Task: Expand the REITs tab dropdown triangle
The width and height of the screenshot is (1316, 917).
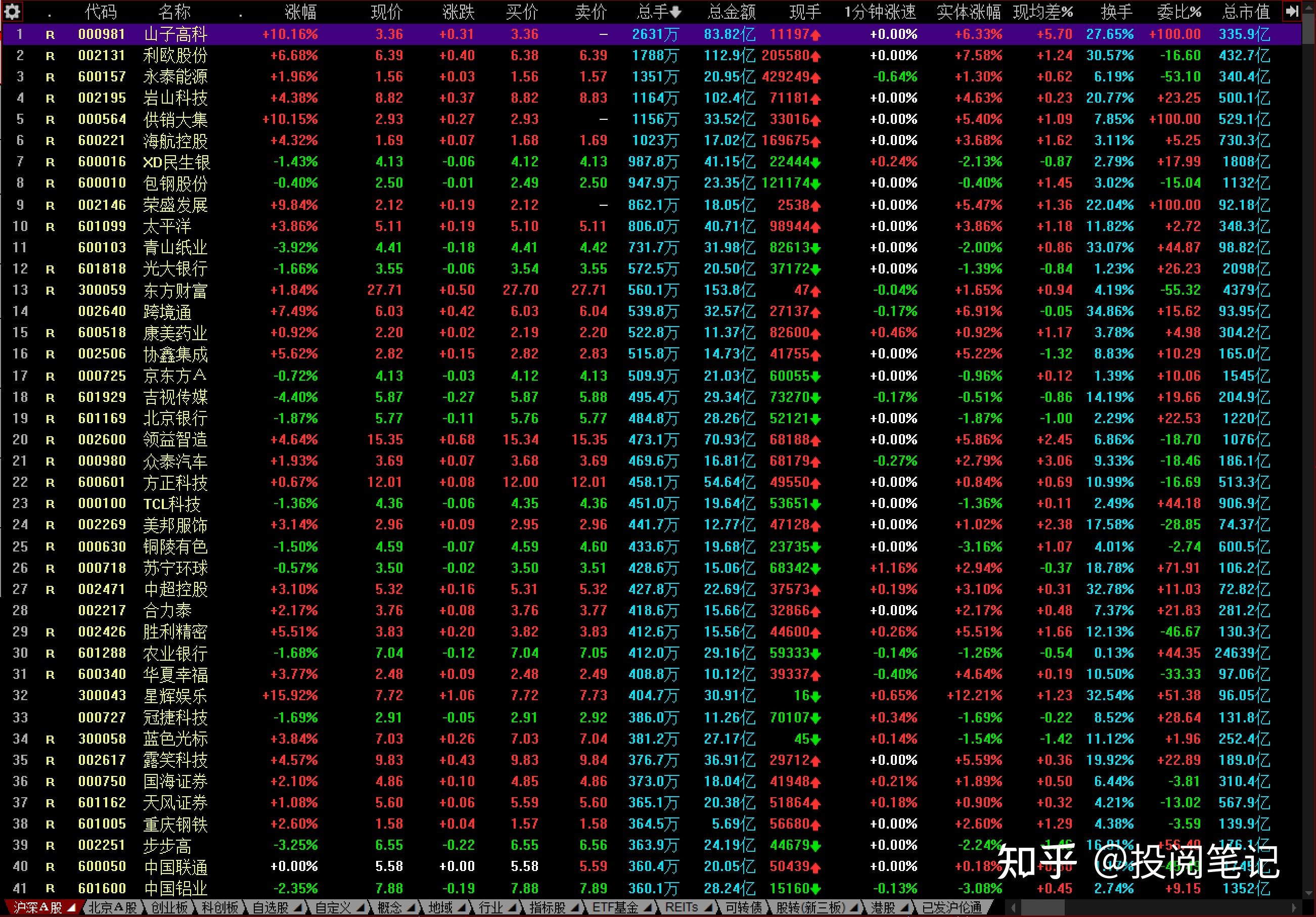Action: pos(708,908)
